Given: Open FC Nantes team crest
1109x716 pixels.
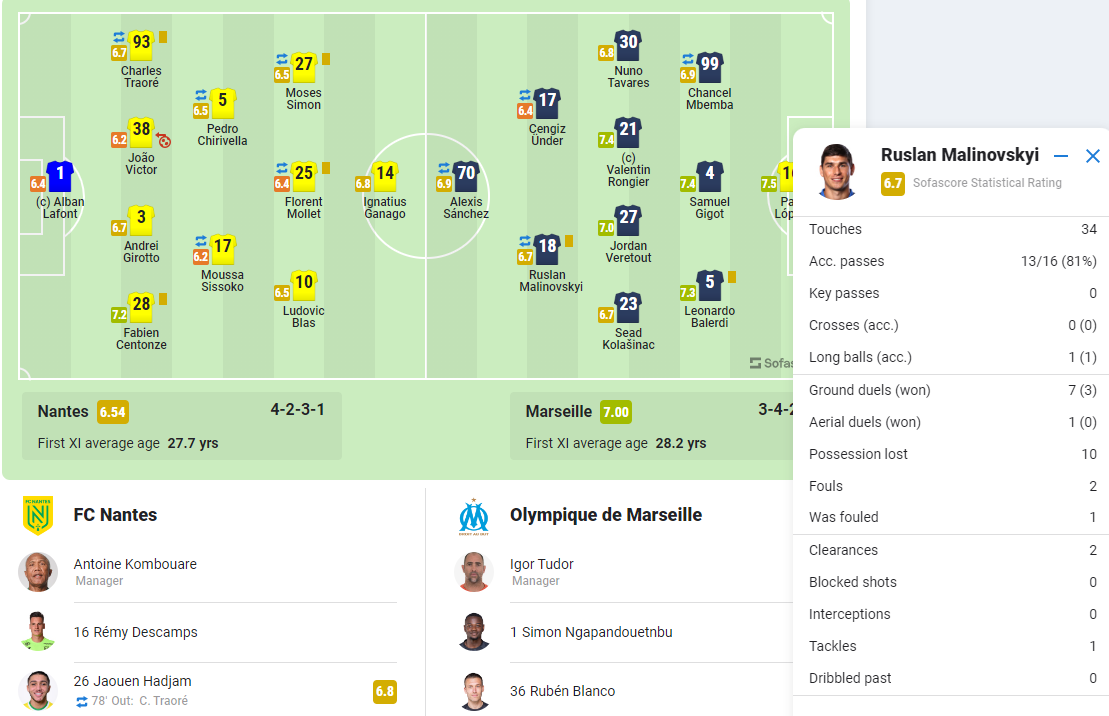Looking at the screenshot, I should click(x=38, y=515).
